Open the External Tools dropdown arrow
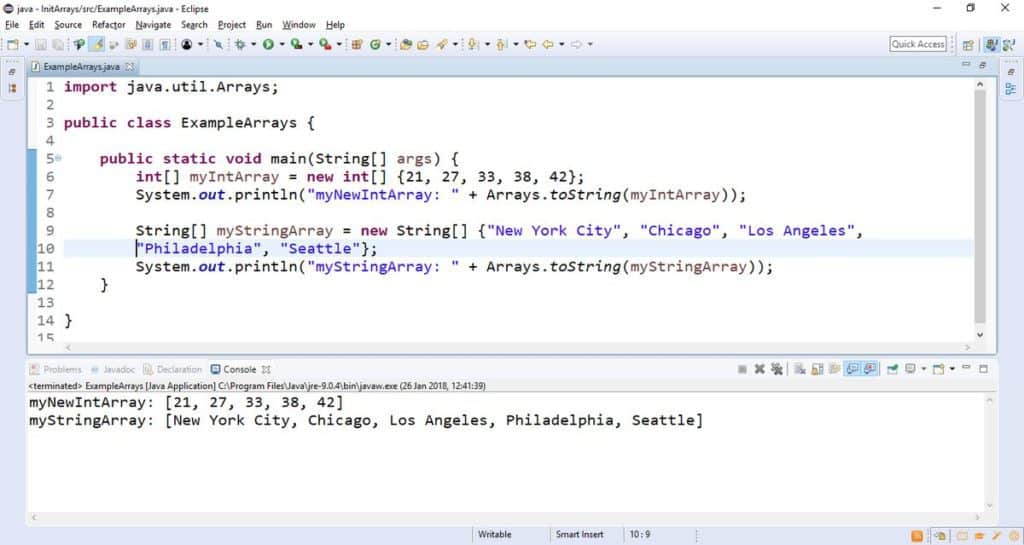This screenshot has height=545, width=1024. coord(339,44)
